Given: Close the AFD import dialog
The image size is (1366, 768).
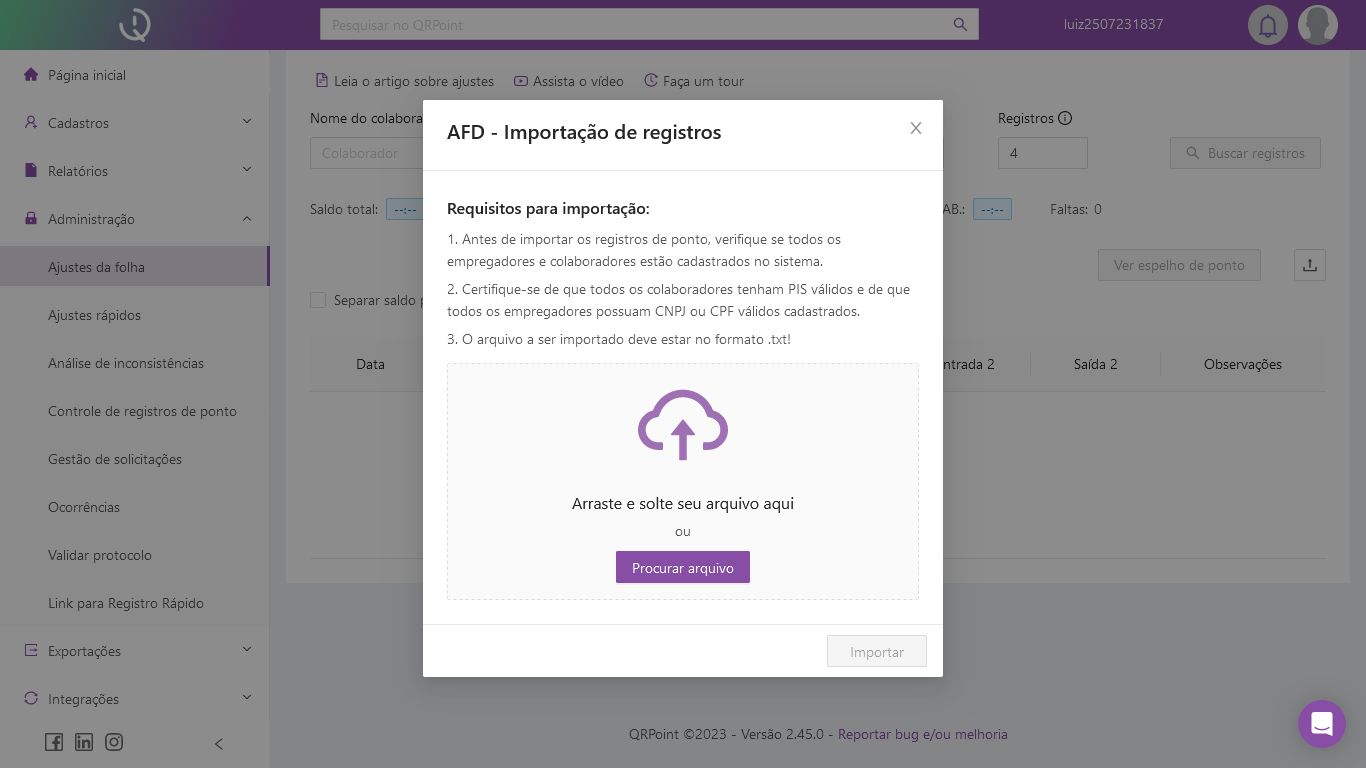Looking at the screenshot, I should click(916, 128).
